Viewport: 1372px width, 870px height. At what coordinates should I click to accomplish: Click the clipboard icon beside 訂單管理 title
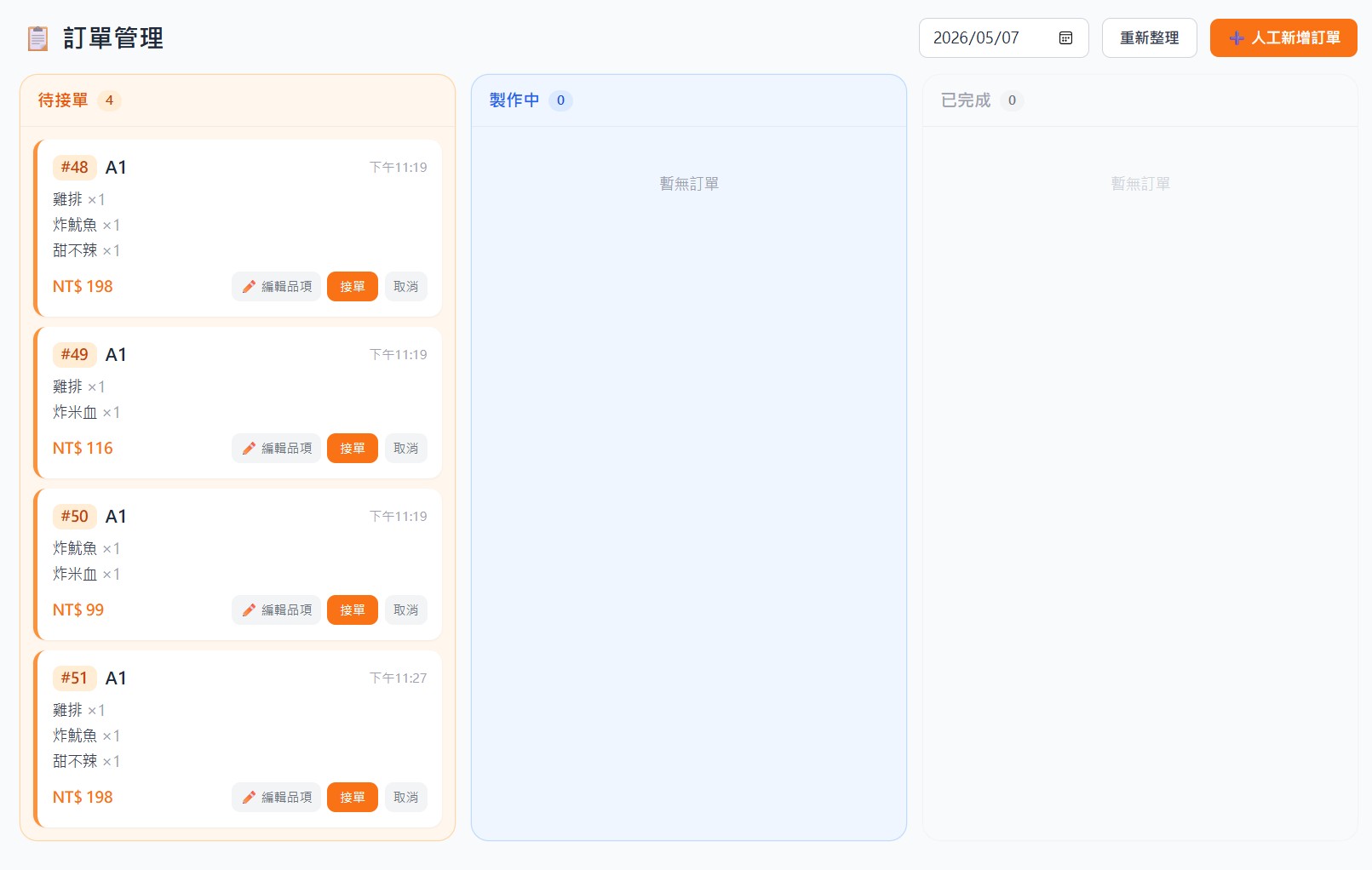point(37,38)
